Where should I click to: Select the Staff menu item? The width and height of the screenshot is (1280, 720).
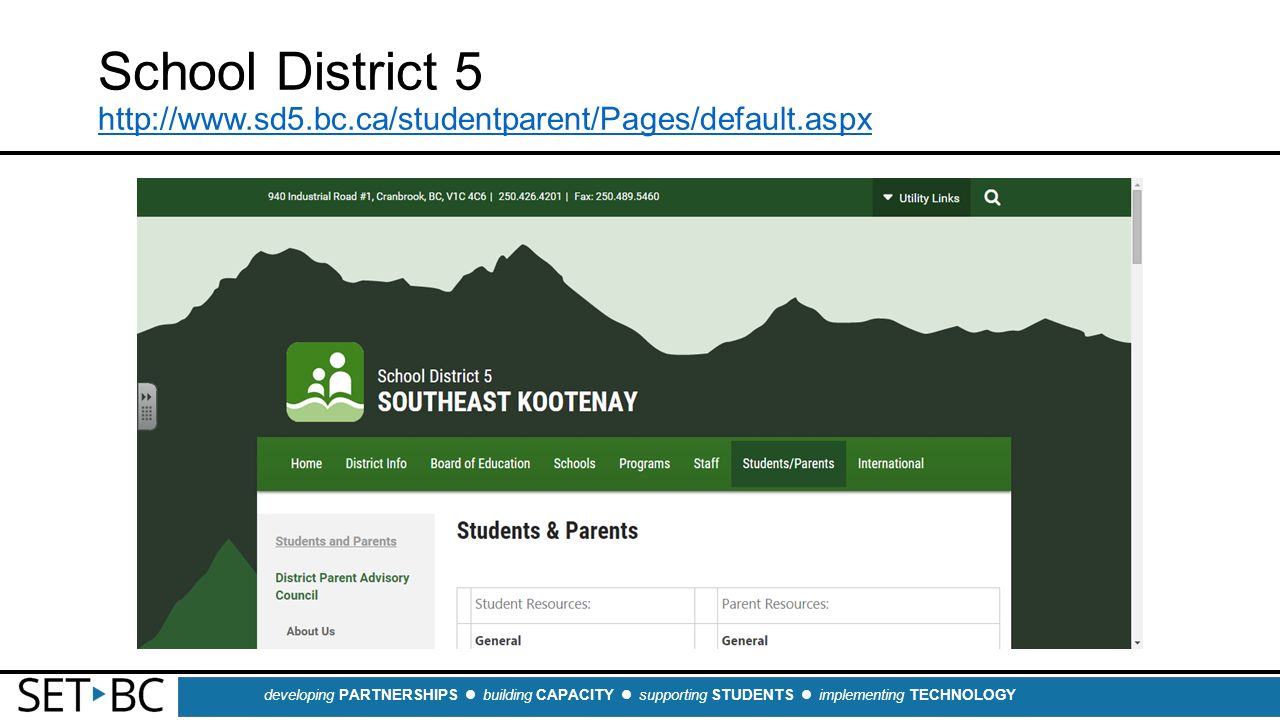[x=706, y=464]
